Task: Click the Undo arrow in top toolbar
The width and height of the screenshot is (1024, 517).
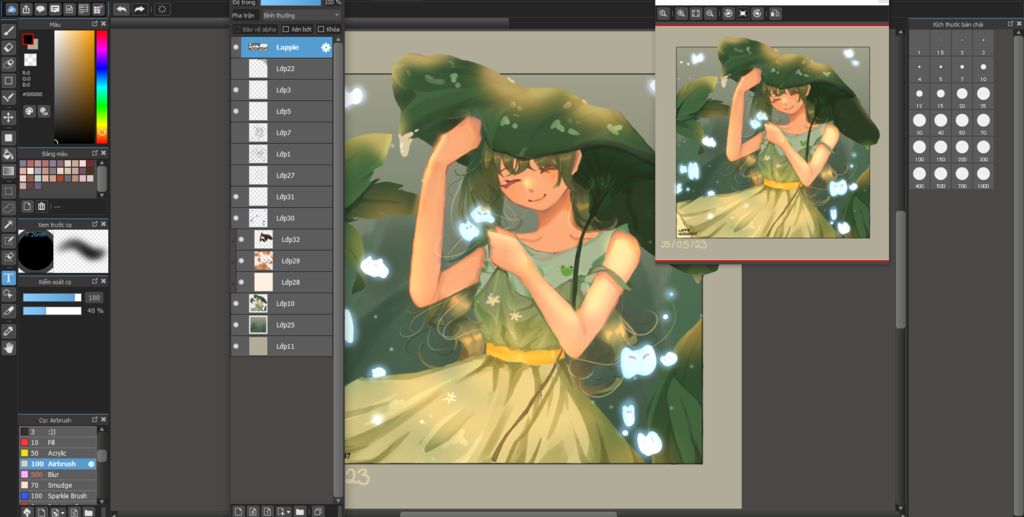Action: click(121, 9)
